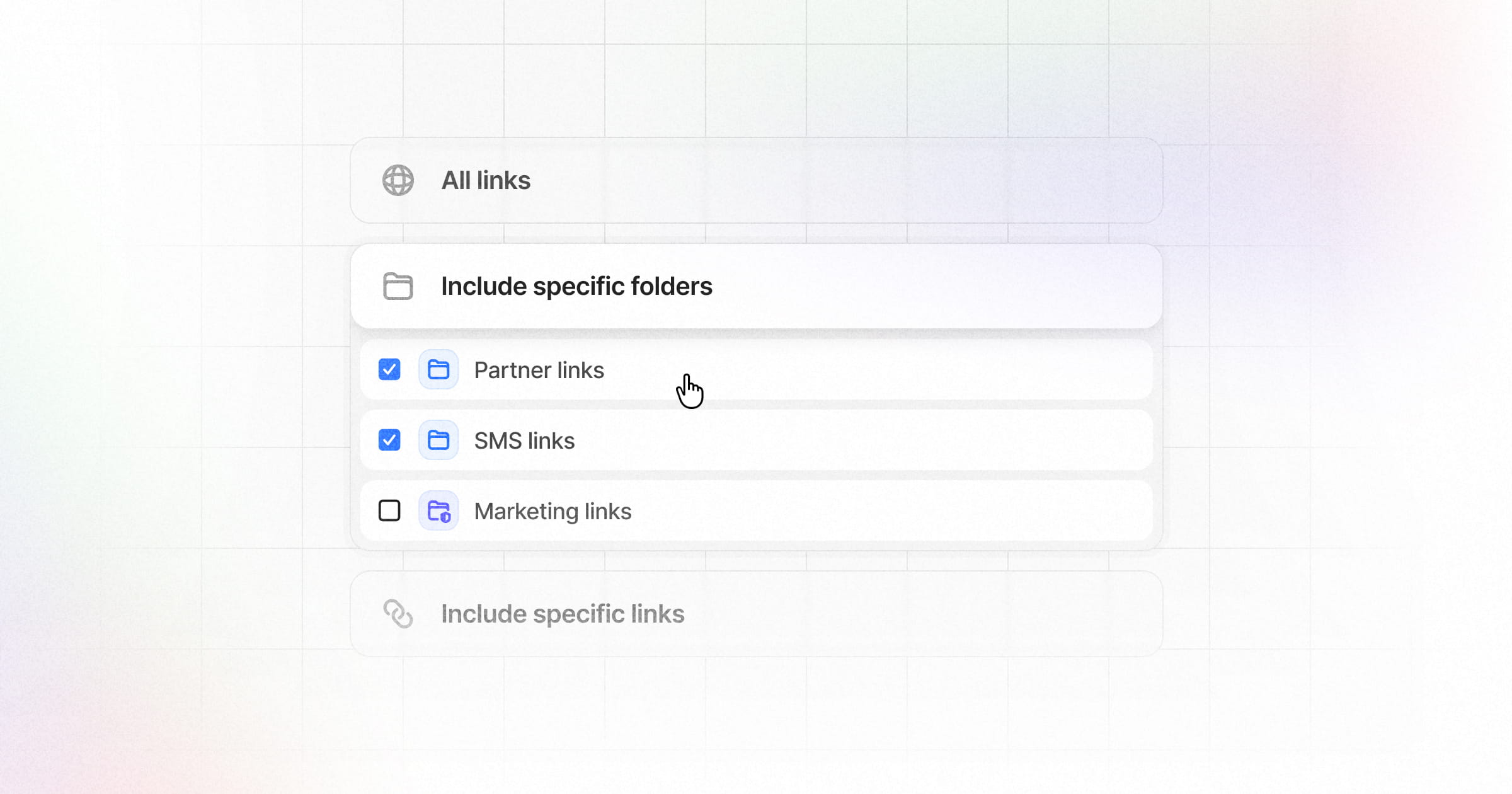Check the Marketing links checkbox
Viewport: 1512px width, 794px height.
pyautogui.click(x=389, y=510)
